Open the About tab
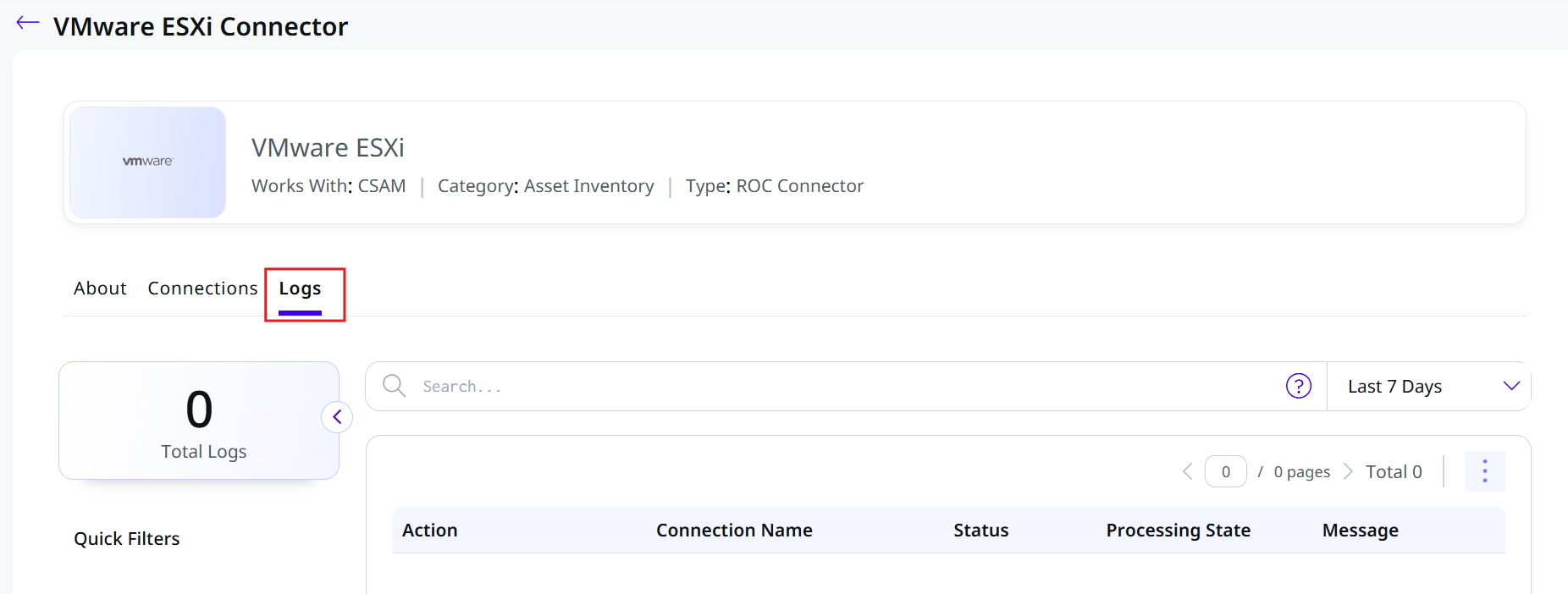Screen dimensions: 1568x594 click(x=100, y=289)
